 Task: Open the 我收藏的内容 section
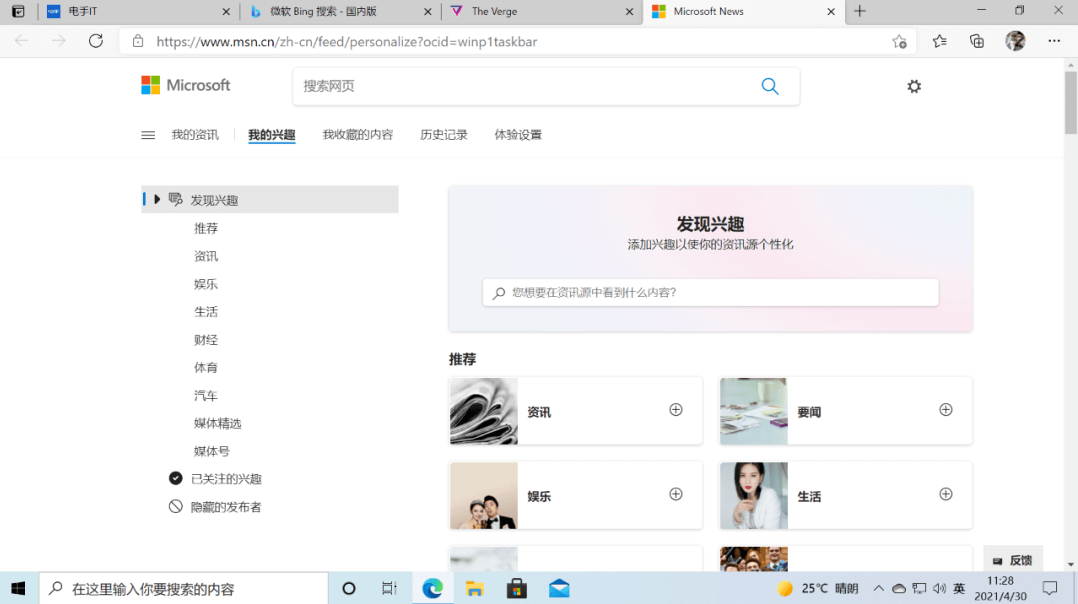[x=356, y=134]
